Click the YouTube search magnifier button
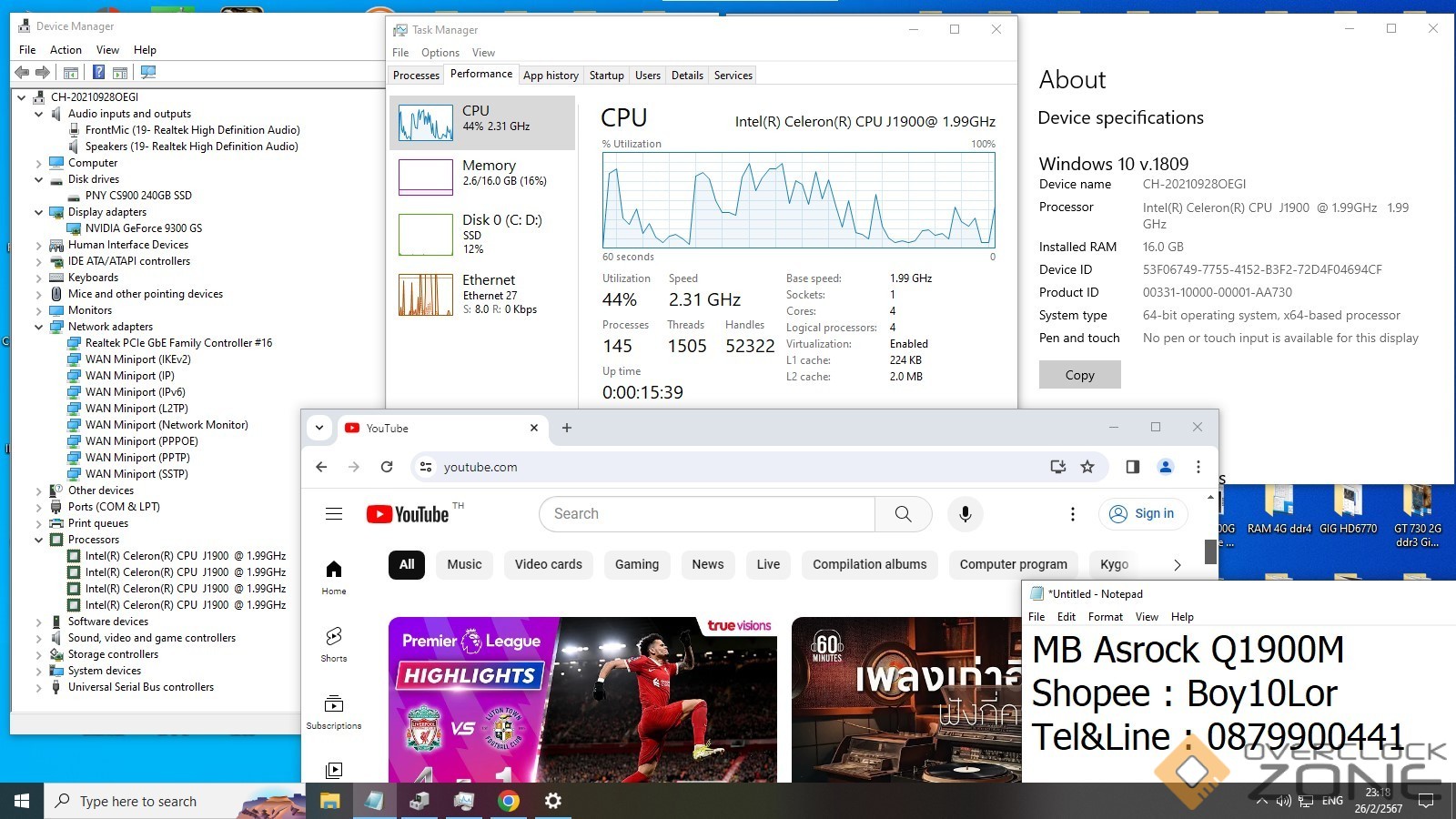 (x=903, y=514)
